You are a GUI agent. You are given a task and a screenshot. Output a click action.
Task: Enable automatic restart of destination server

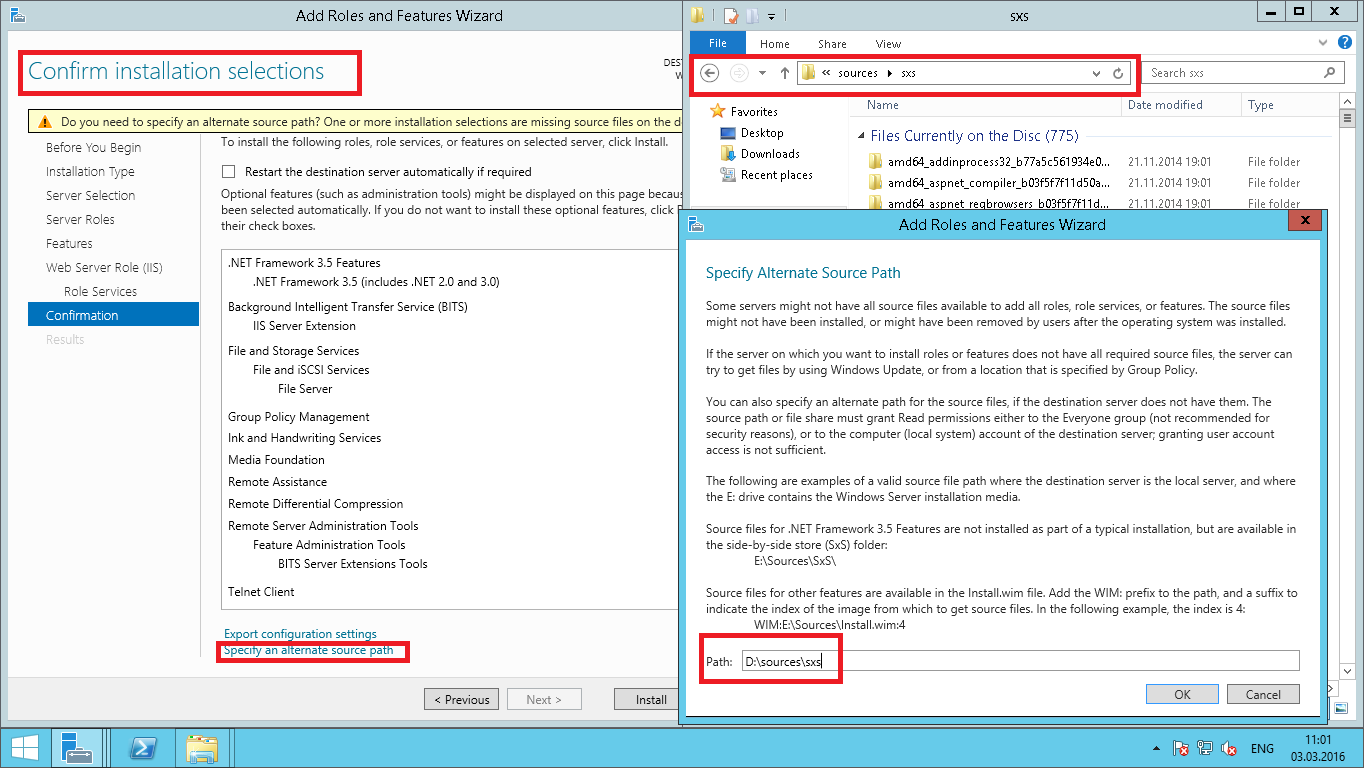[x=229, y=172]
